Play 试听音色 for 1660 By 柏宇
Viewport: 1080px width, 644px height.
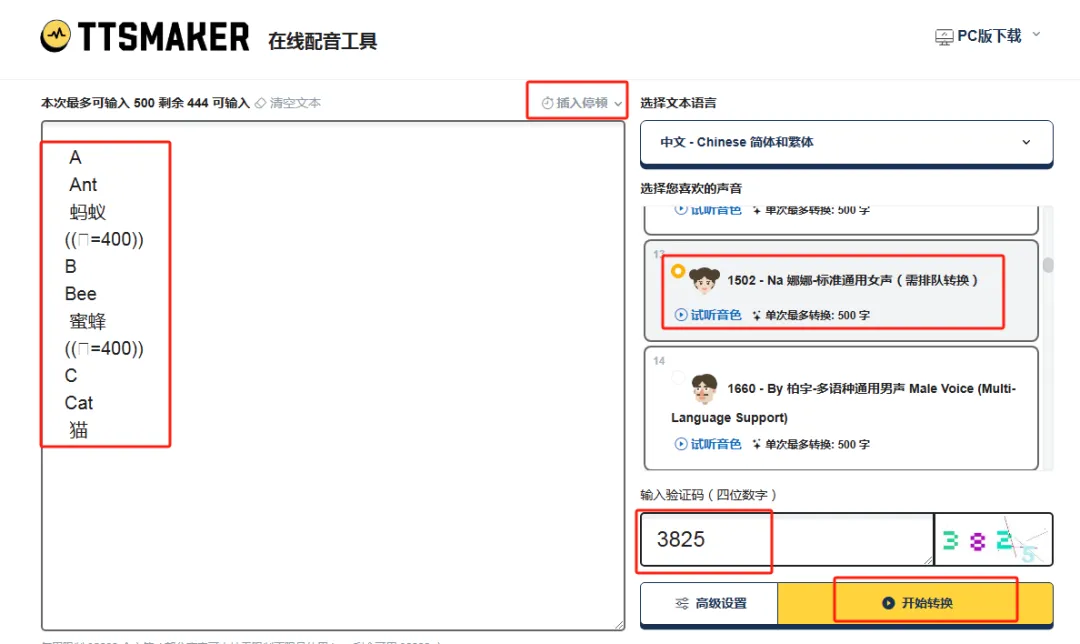(707, 444)
